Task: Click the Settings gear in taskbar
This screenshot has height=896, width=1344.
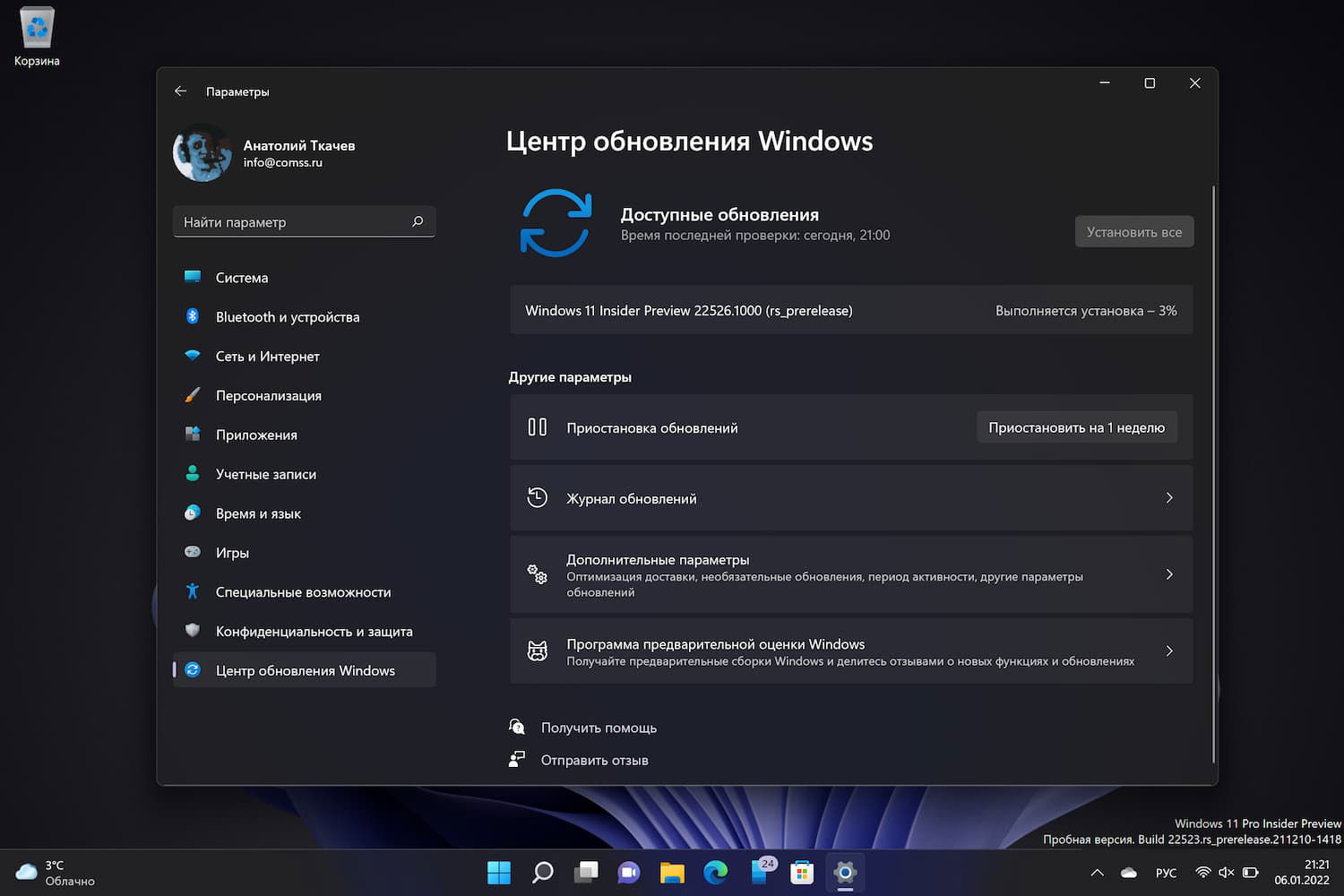Action: coord(844,872)
